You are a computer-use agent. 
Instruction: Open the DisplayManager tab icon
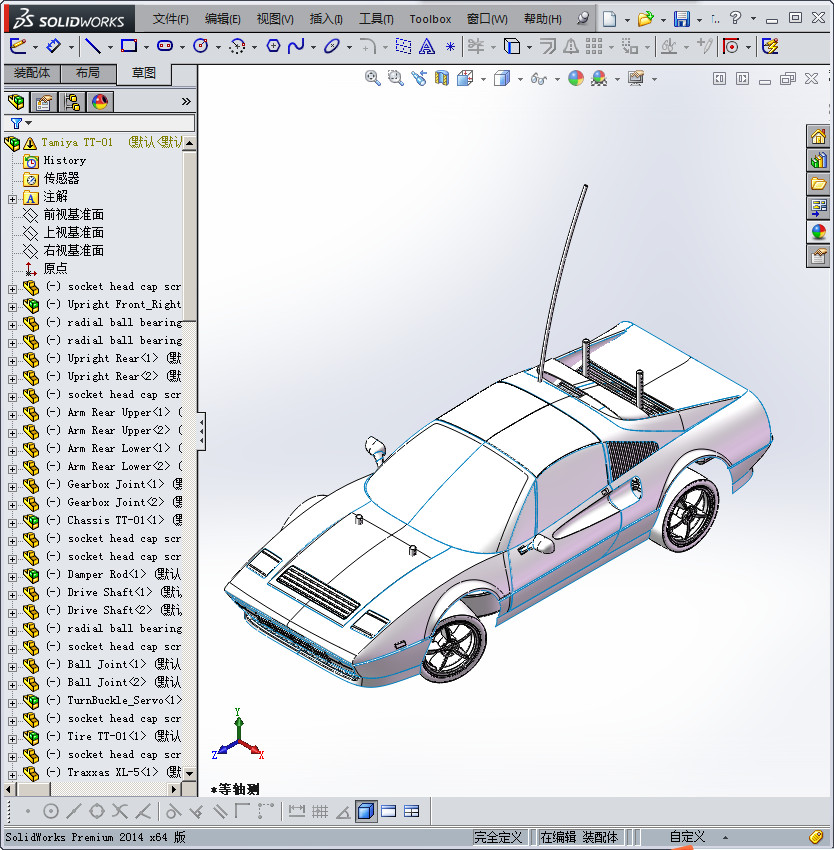100,102
